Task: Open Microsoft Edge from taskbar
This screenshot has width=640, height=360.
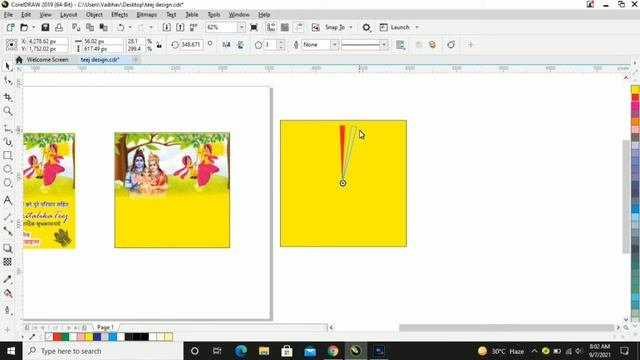Action: (x=241, y=351)
